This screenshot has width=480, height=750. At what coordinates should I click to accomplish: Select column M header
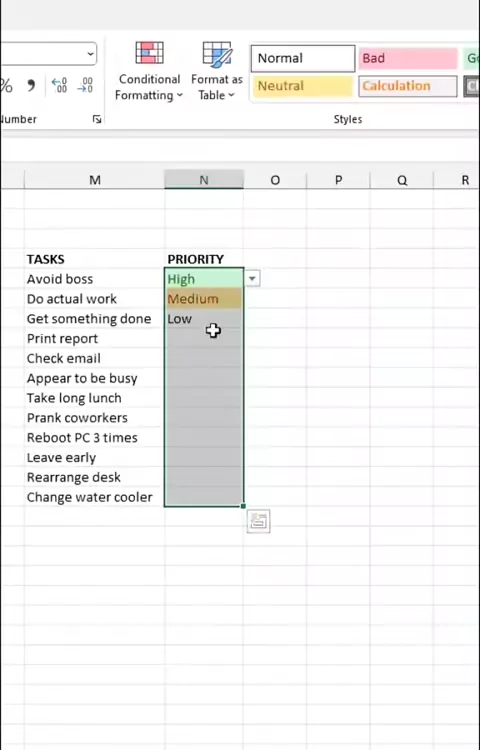click(x=95, y=180)
